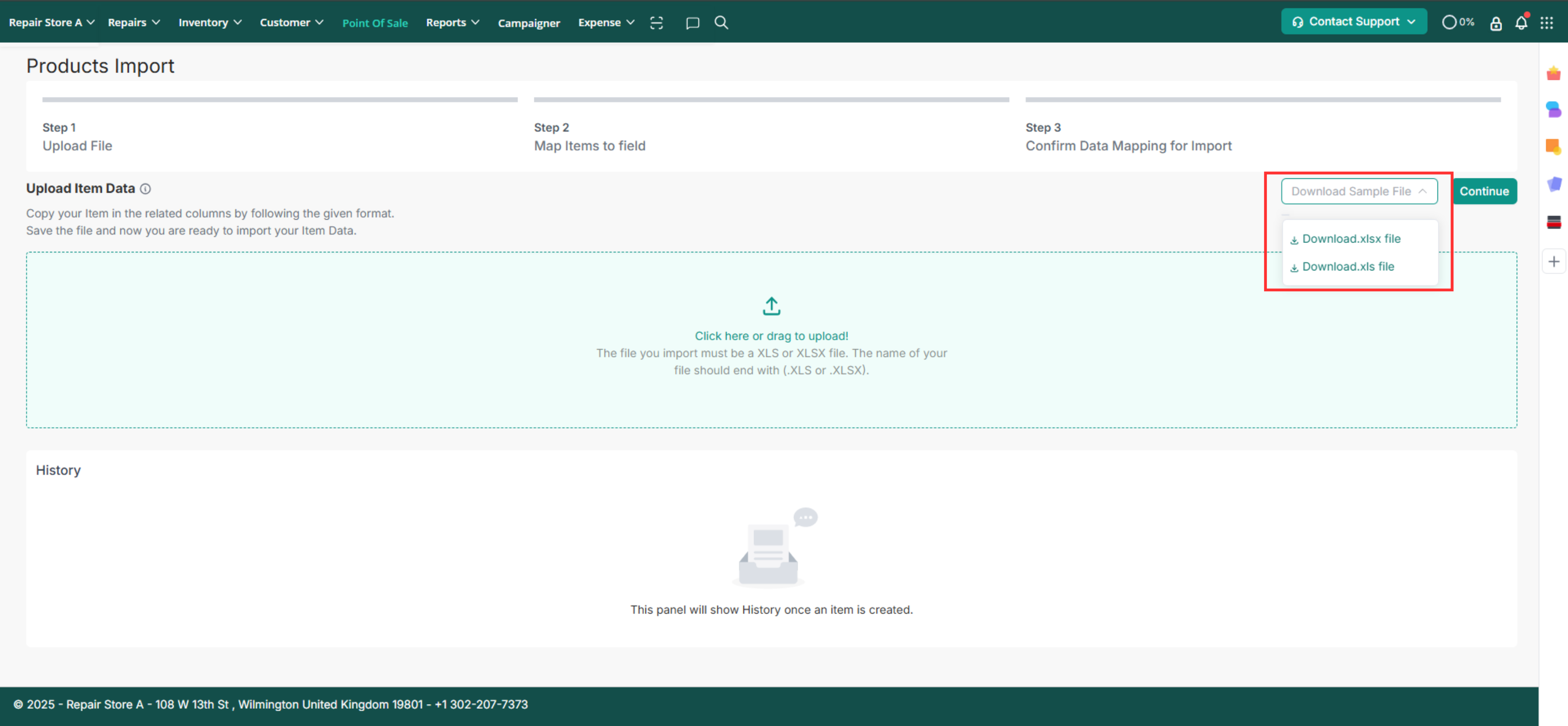This screenshot has height=726, width=1568.
Task: Click the footer store address text
Action: point(270,704)
